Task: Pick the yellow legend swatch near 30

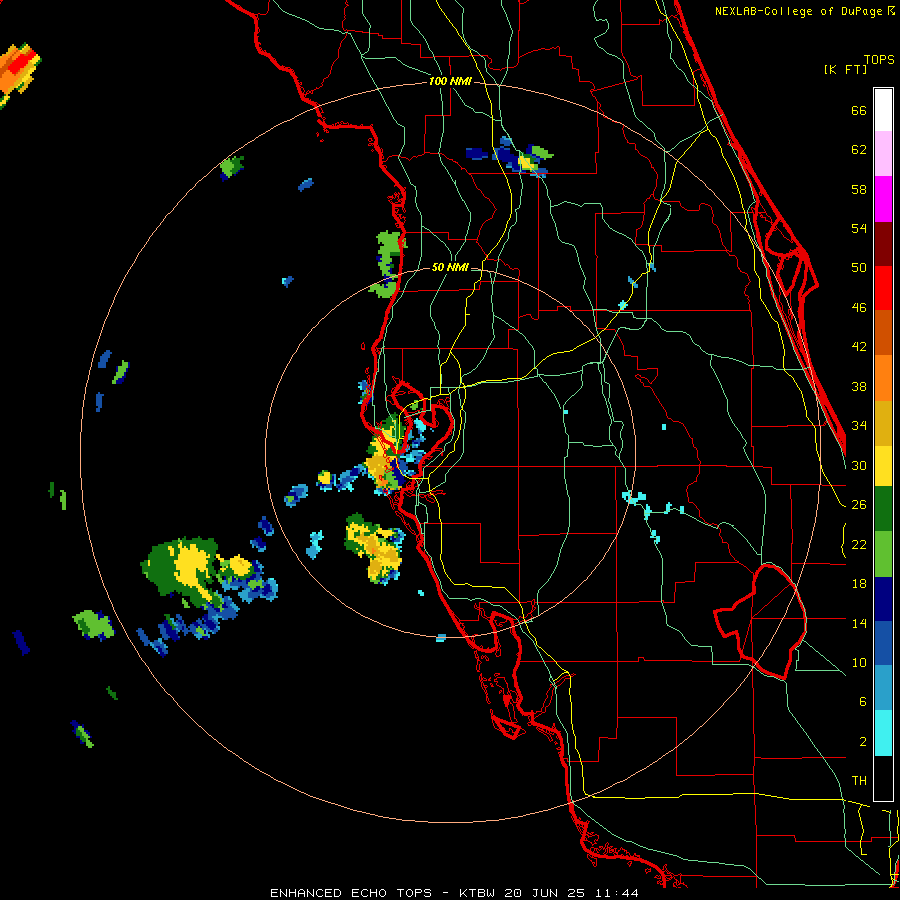Action: pyautogui.click(x=883, y=466)
